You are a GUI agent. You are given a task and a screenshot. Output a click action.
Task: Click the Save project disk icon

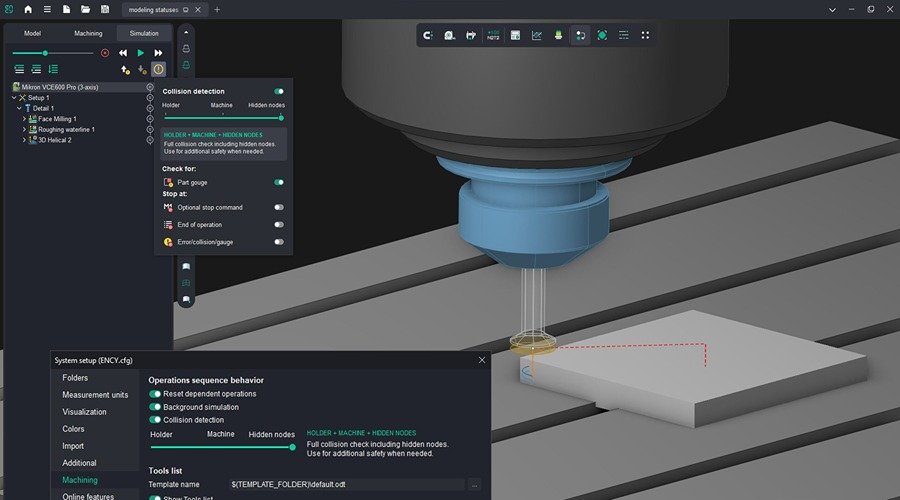(105, 9)
